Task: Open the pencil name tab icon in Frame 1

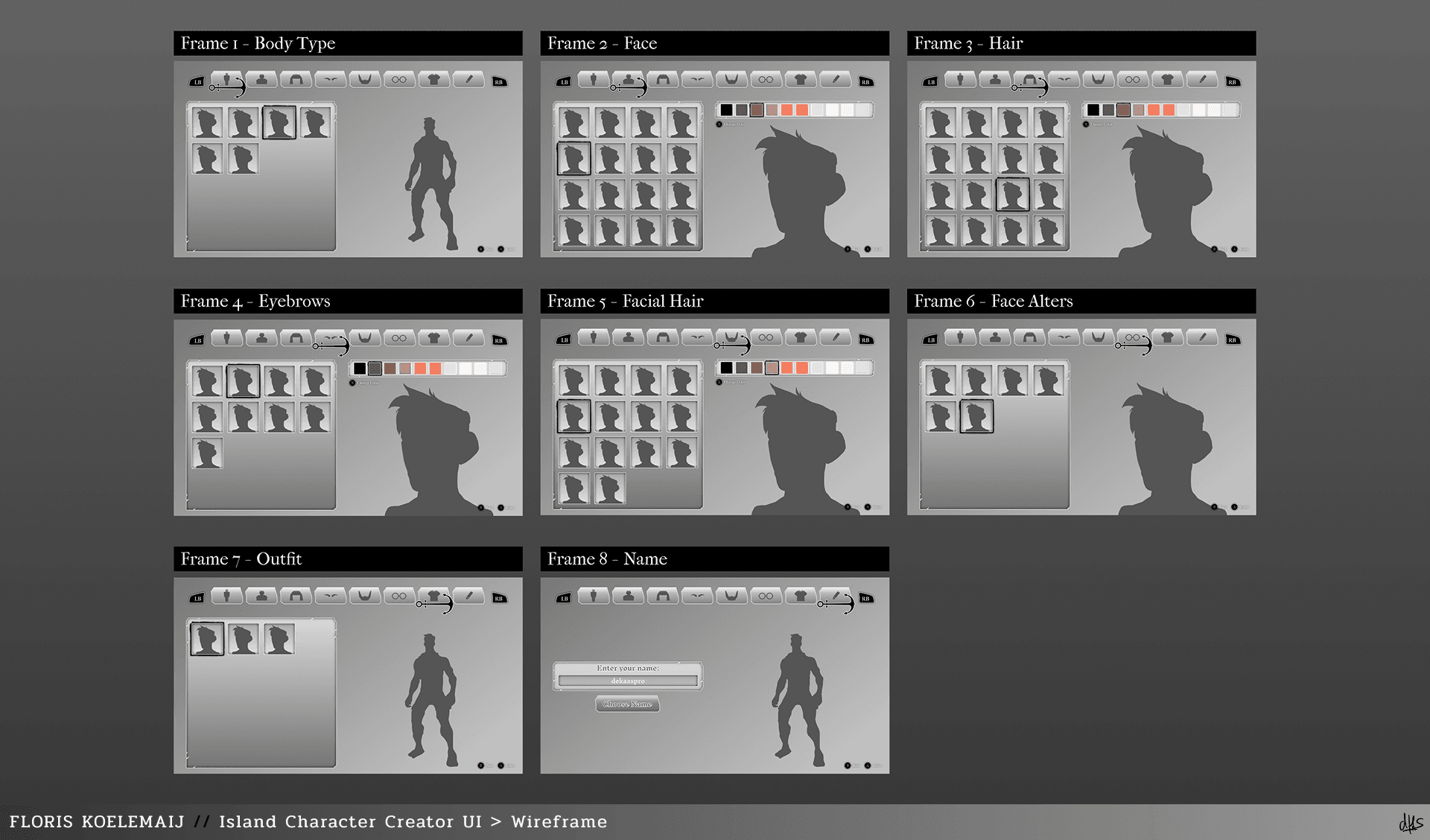Action: coord(468,80)
